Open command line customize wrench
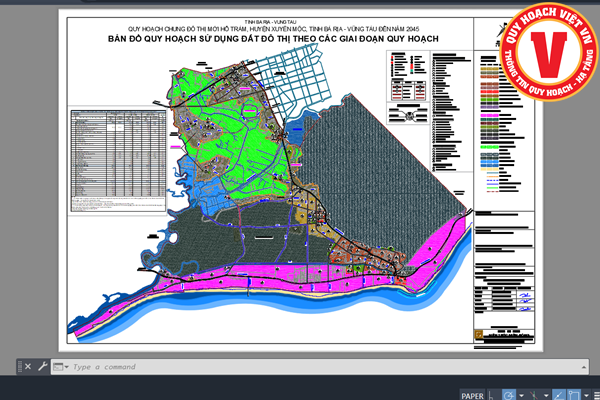This screenshot has width=600, height=400. point(40,367)
